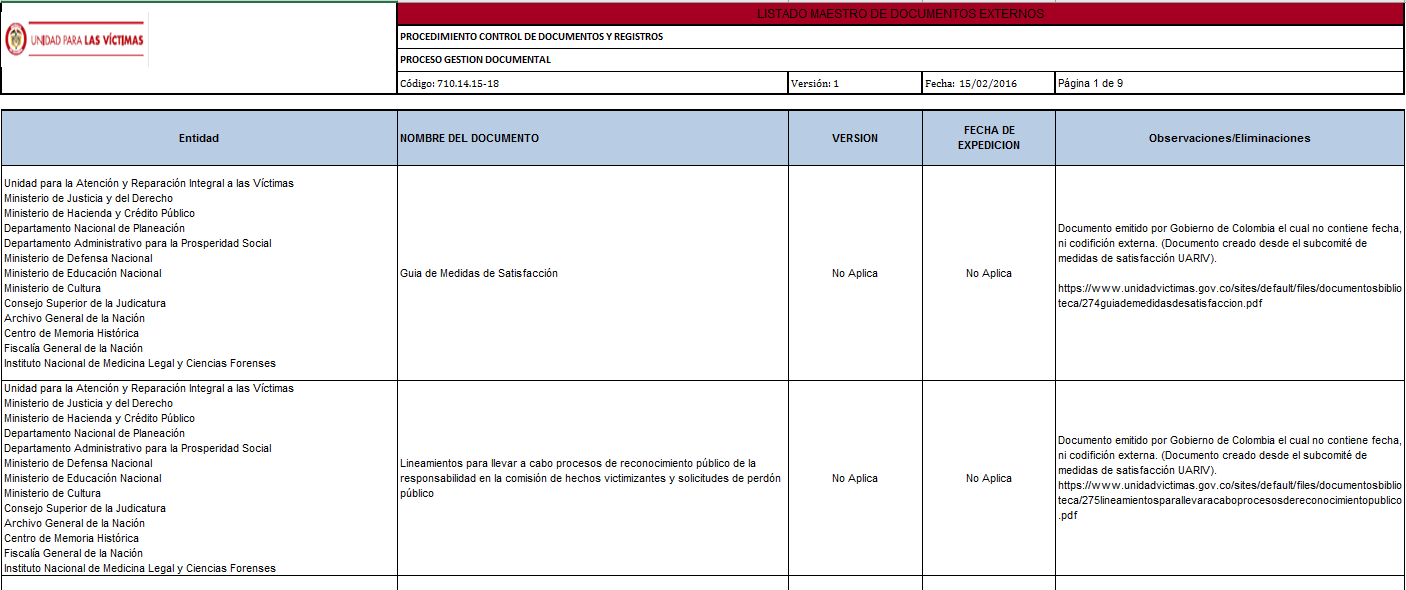This screenshot has width=1406, height=590.
Task: Select the Lineamientos para llevar a cabo procesos cell
Action: point(593,478)
